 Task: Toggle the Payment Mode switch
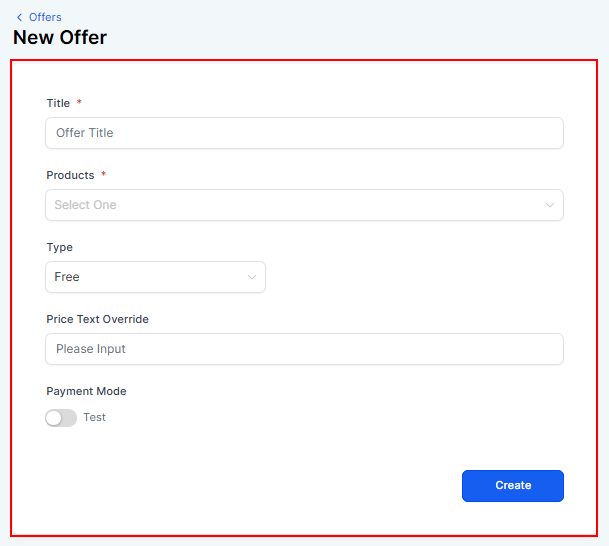point(61,418)
